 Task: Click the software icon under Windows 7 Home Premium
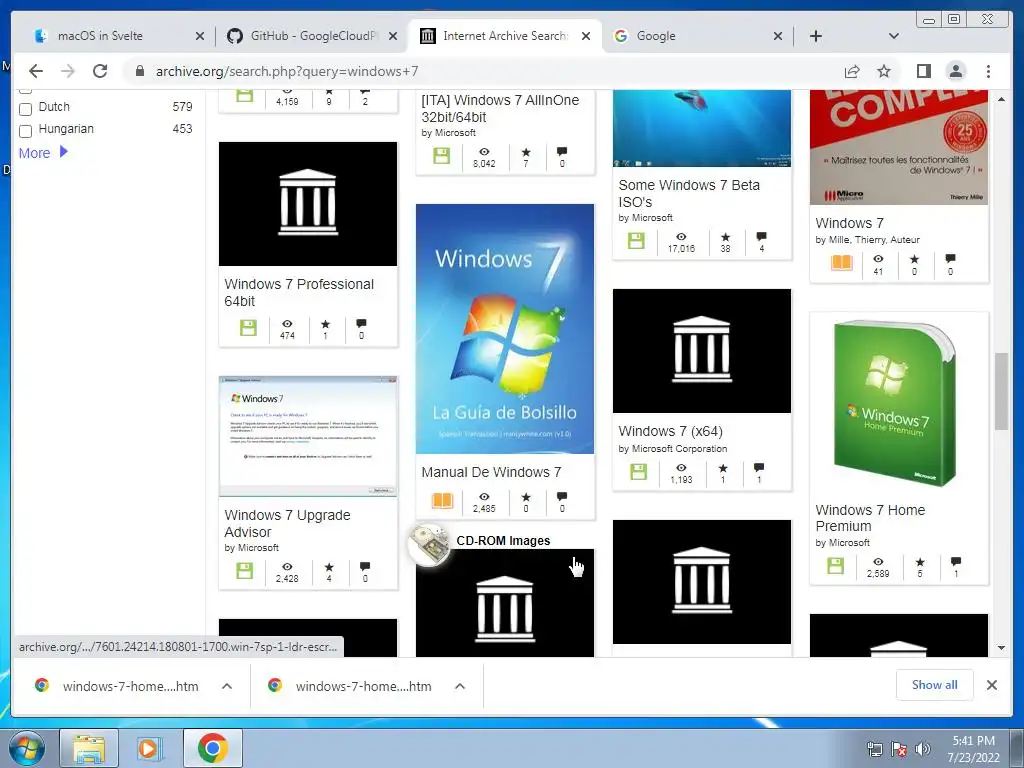835,566
